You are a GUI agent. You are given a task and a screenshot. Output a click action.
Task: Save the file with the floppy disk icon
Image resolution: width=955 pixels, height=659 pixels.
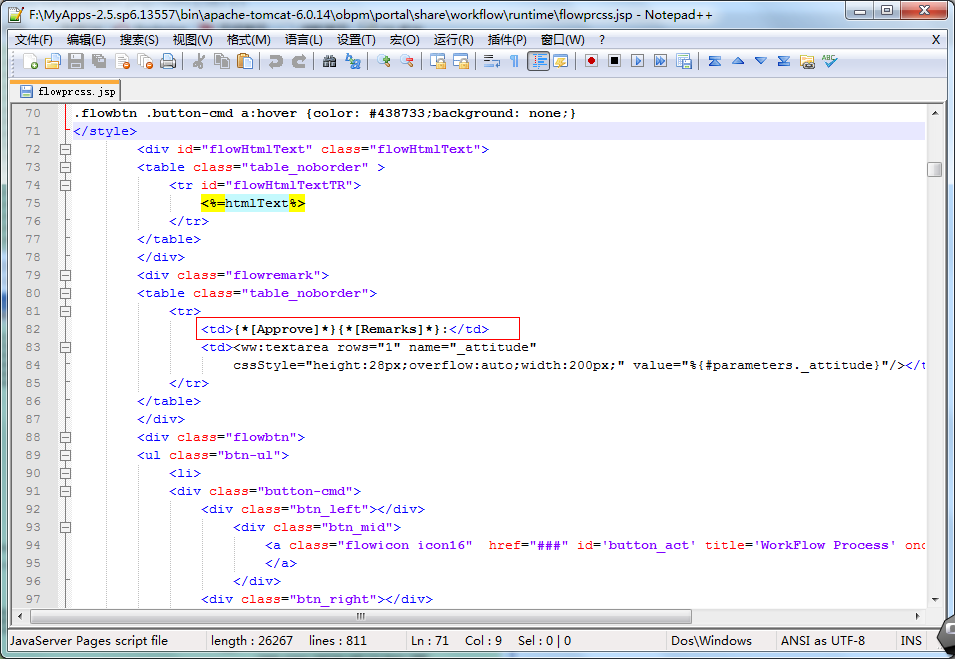click(76, 61)
